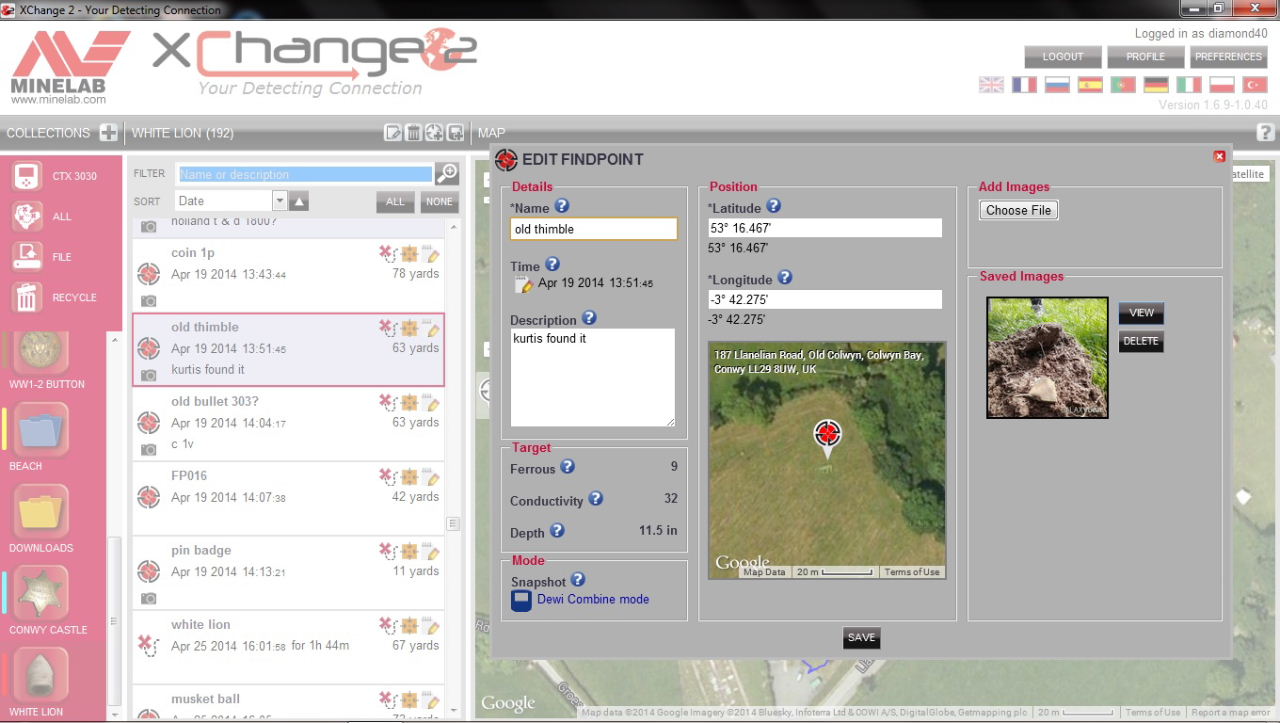
Task: Open the CONWY CASTLE collection
Action: coord(41,593)
